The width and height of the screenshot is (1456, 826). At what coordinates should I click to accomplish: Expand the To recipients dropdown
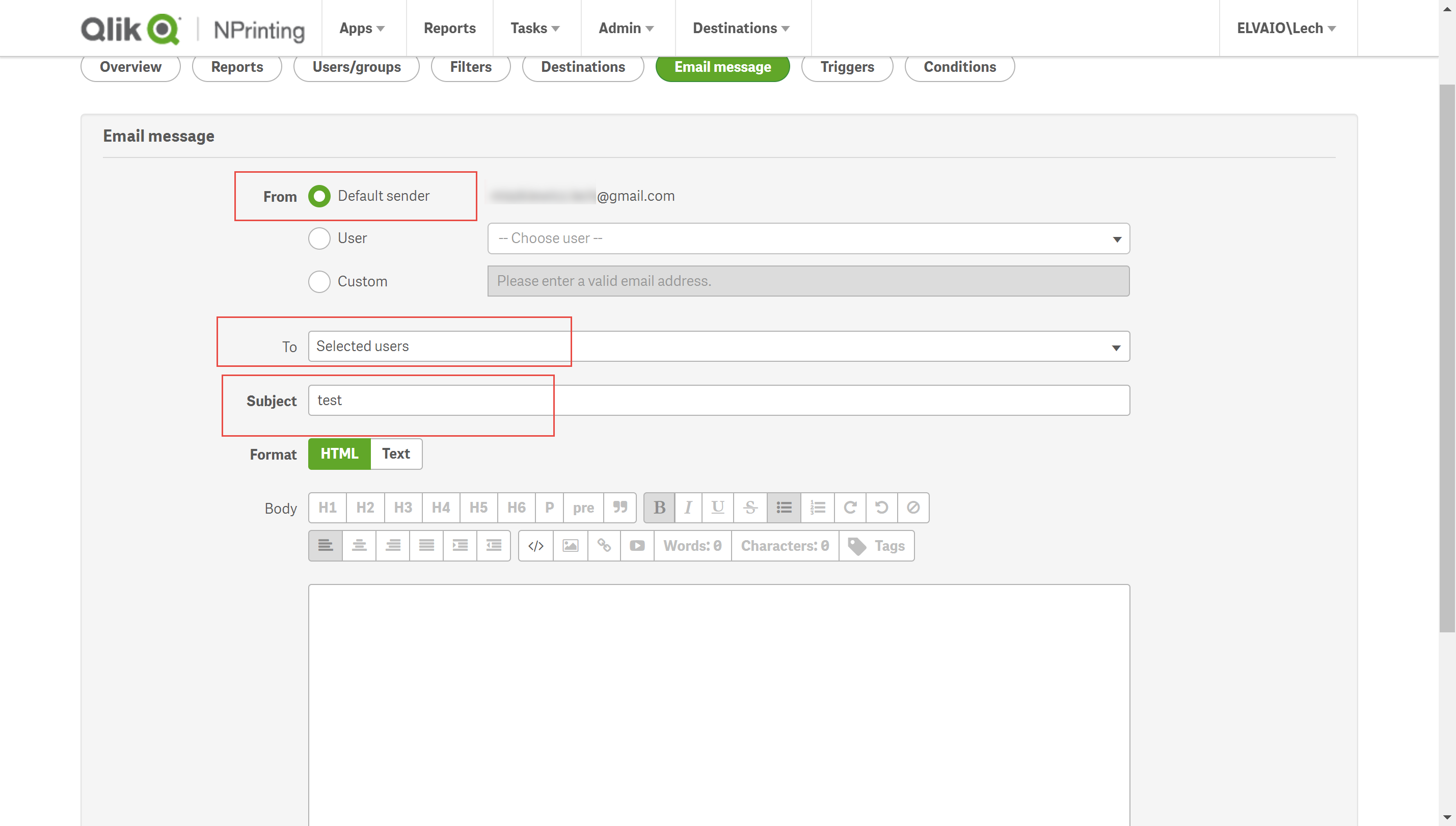point(719,347)
